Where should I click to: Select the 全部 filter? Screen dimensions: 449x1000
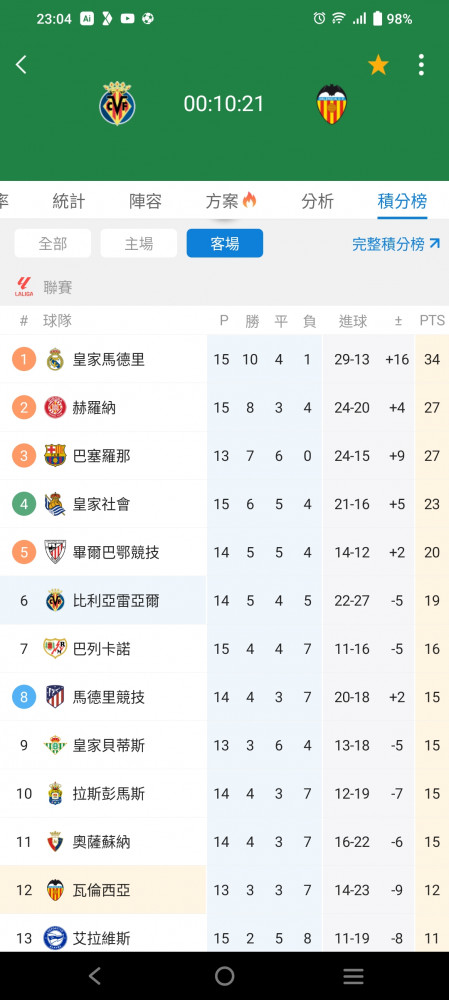tap(52, 243)
